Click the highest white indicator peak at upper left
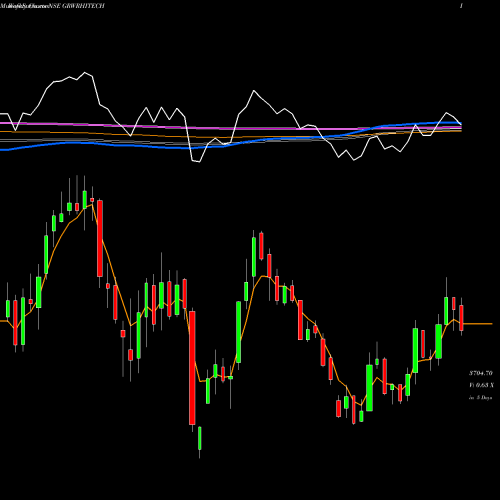The width and height of the screenshot is (500, 500). [x=85, y=72]
